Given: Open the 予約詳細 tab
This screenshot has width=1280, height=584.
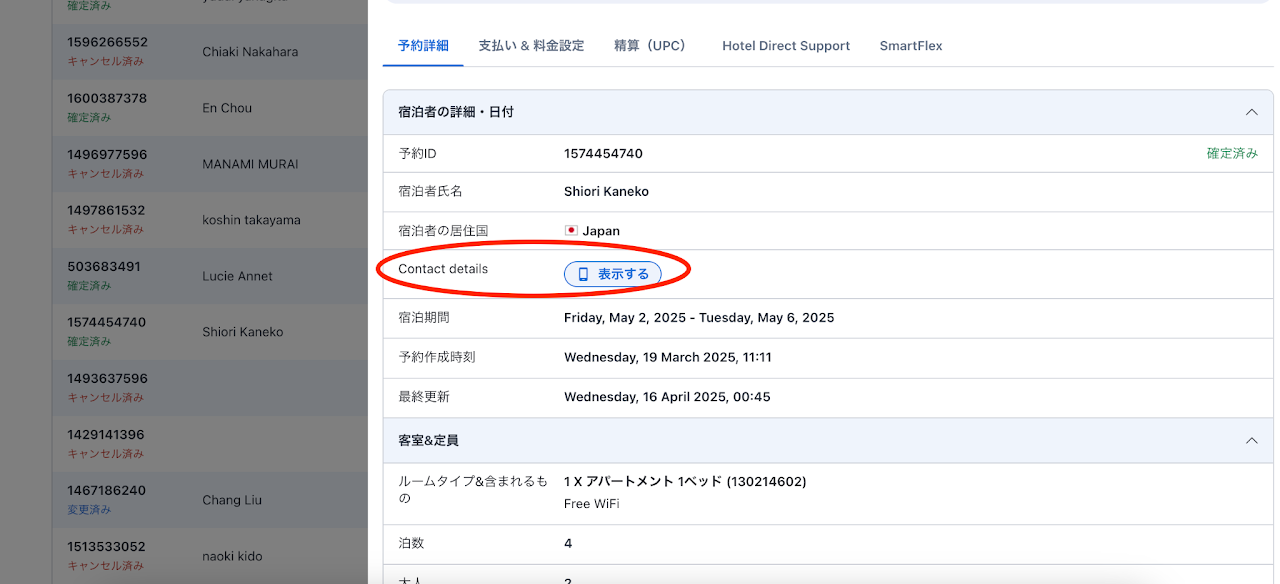Looking at the screenshot, I should 423,46.
